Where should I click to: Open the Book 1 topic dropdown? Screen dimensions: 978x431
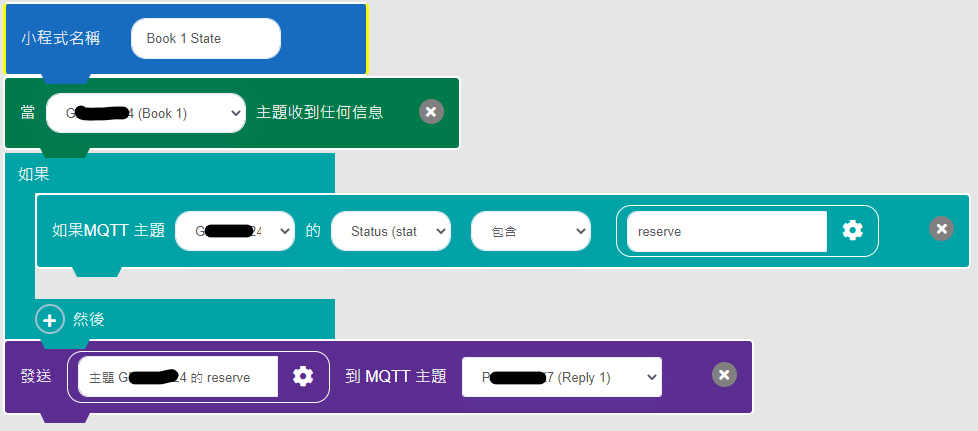(x=146, y=113)
